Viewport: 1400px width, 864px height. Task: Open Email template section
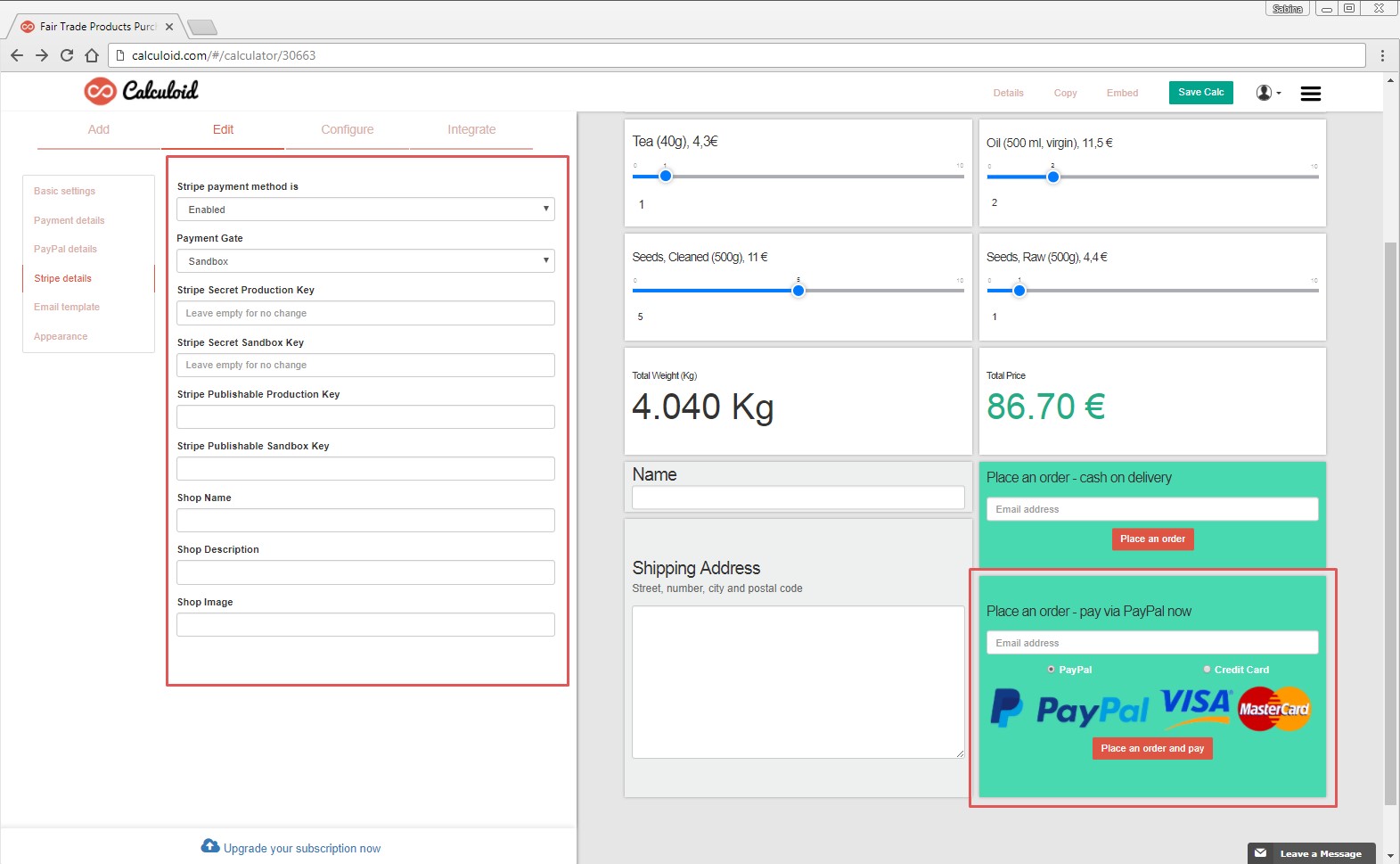(67, 307)
